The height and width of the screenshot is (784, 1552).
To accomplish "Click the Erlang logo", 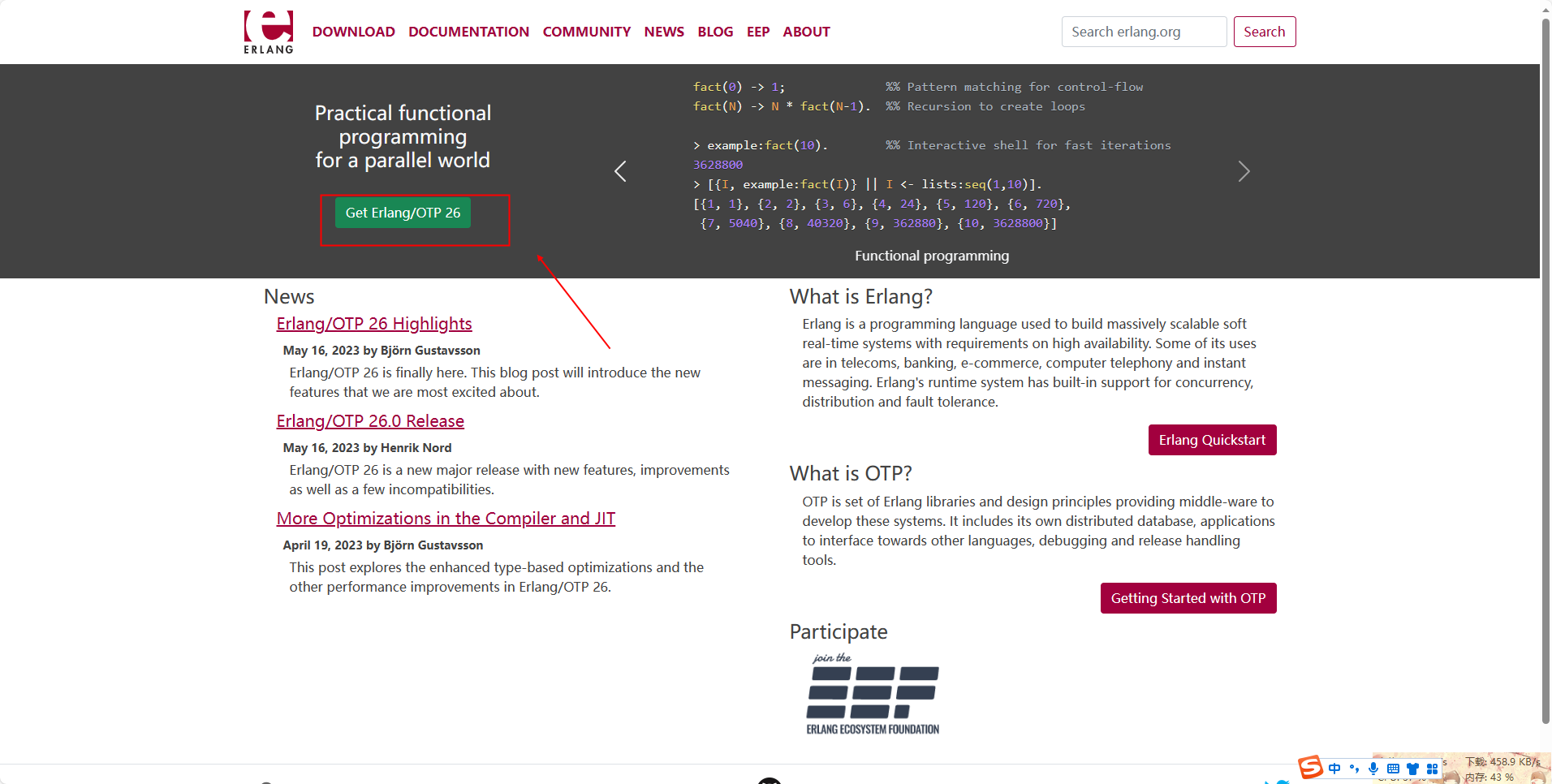I will click(269, 32).
